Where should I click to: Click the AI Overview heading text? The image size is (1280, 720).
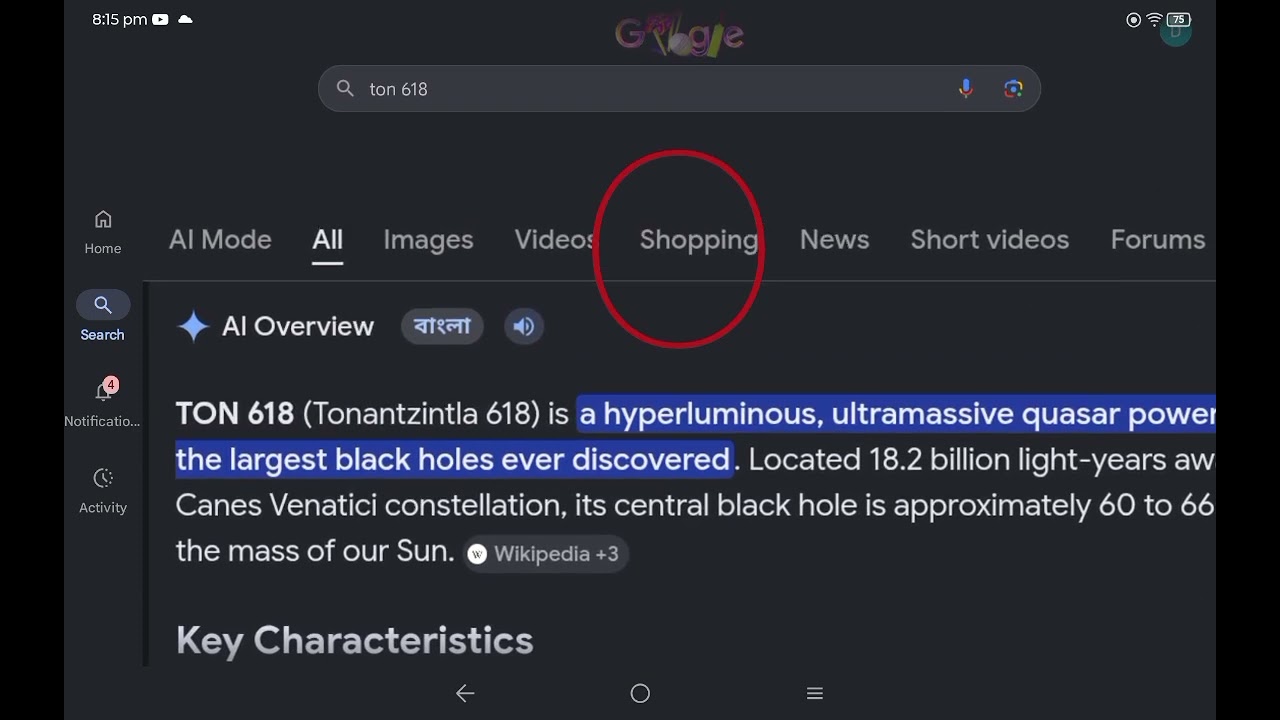[298, 326]
